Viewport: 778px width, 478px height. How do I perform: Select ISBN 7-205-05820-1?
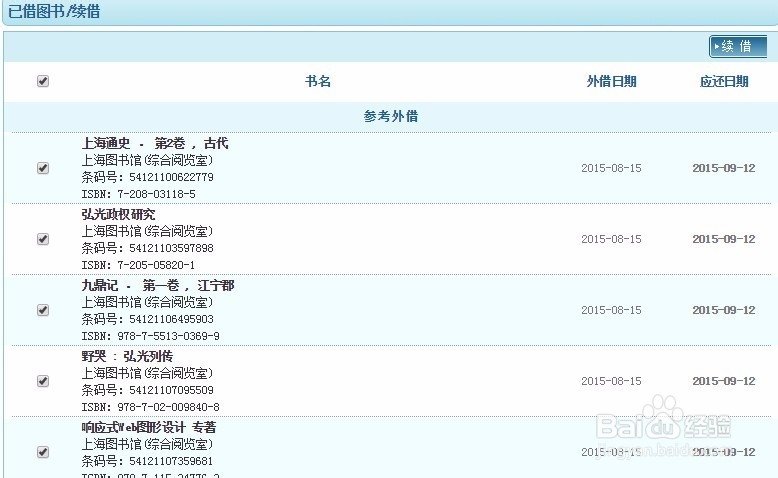tap(156, 265)
